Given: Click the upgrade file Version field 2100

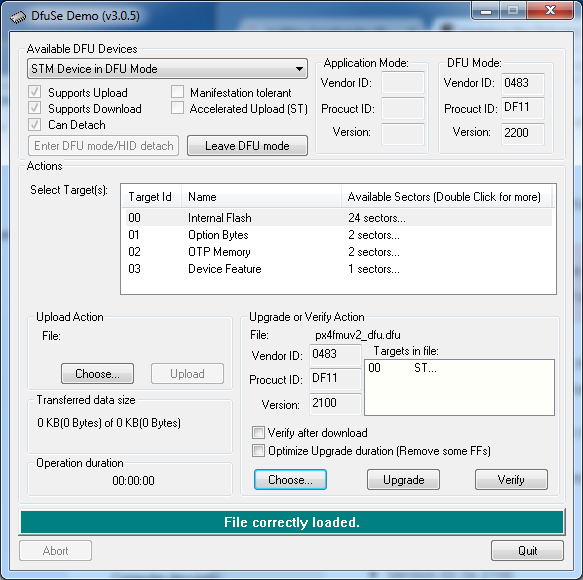Looking at the screenshot, I should pyautogui.click(x=335, y=404).
